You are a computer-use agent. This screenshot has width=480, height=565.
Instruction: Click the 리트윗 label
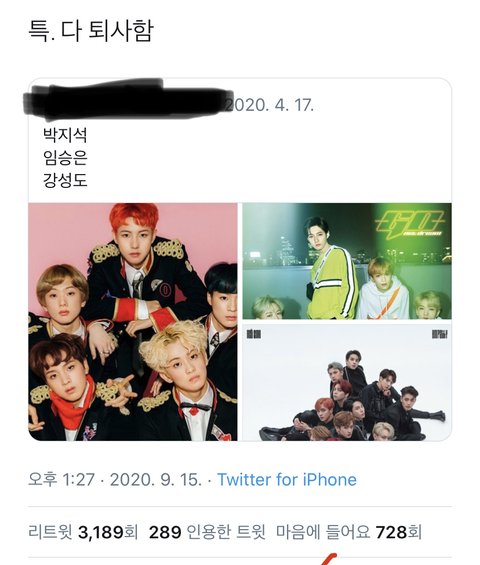[51, 532]
